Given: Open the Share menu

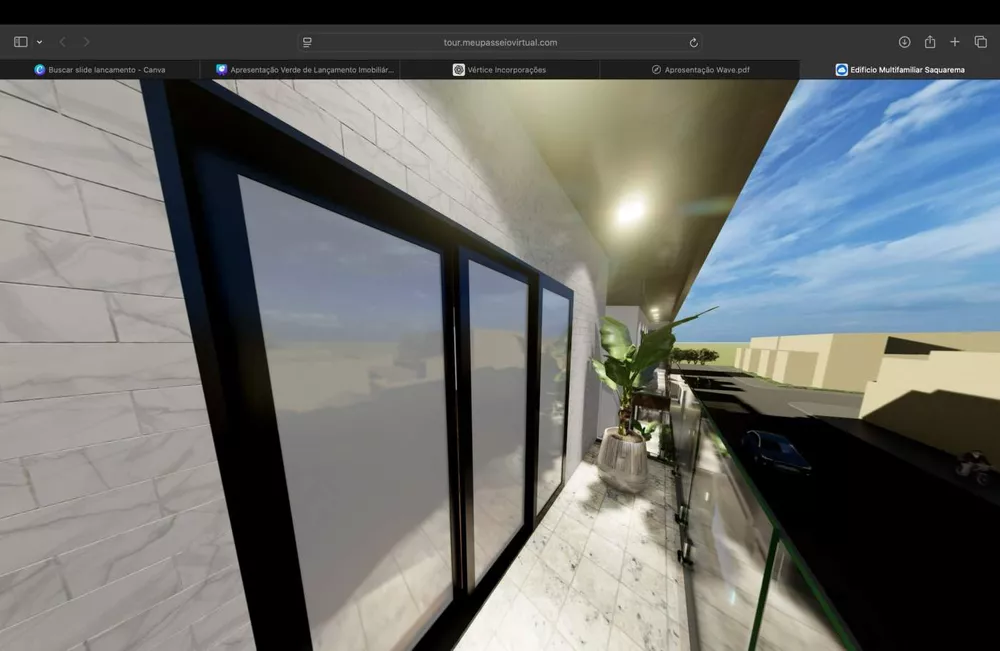Looking at the screenshot, I should [x=930, y=42].
